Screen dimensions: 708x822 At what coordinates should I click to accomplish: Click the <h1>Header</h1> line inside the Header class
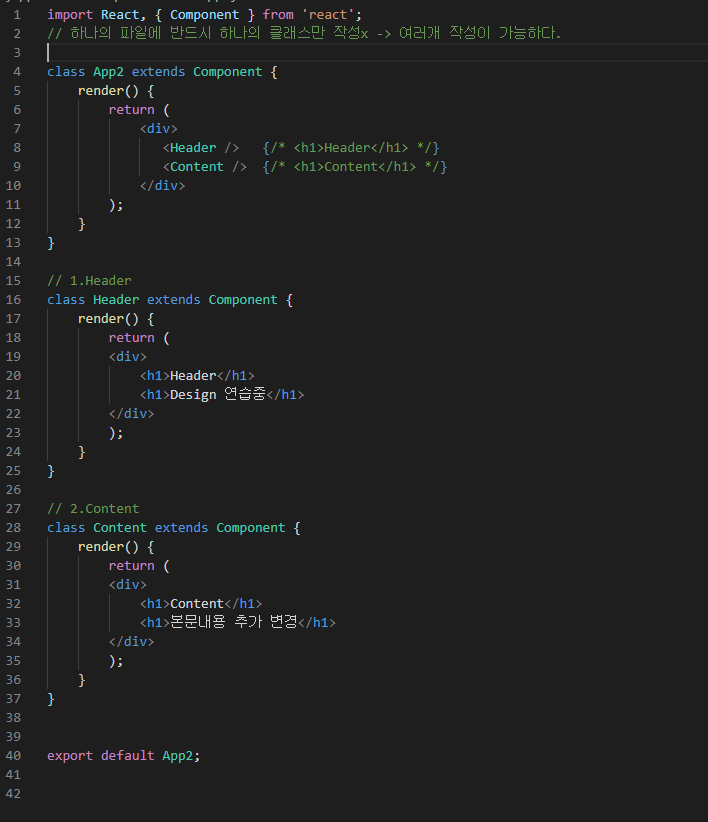[197, 376]
